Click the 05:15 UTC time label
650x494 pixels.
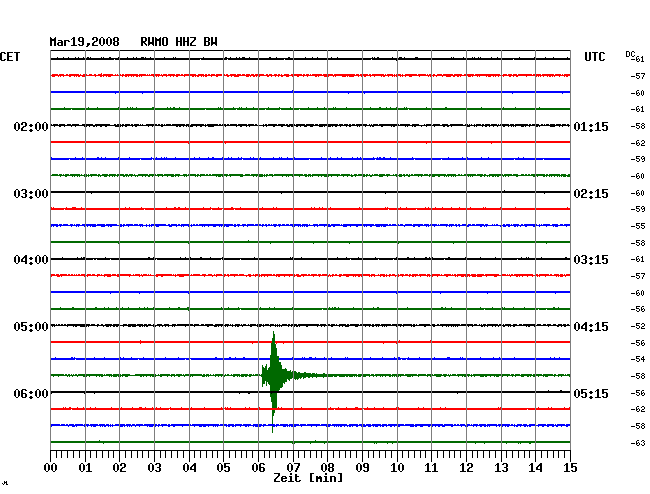tap(591, 393)
